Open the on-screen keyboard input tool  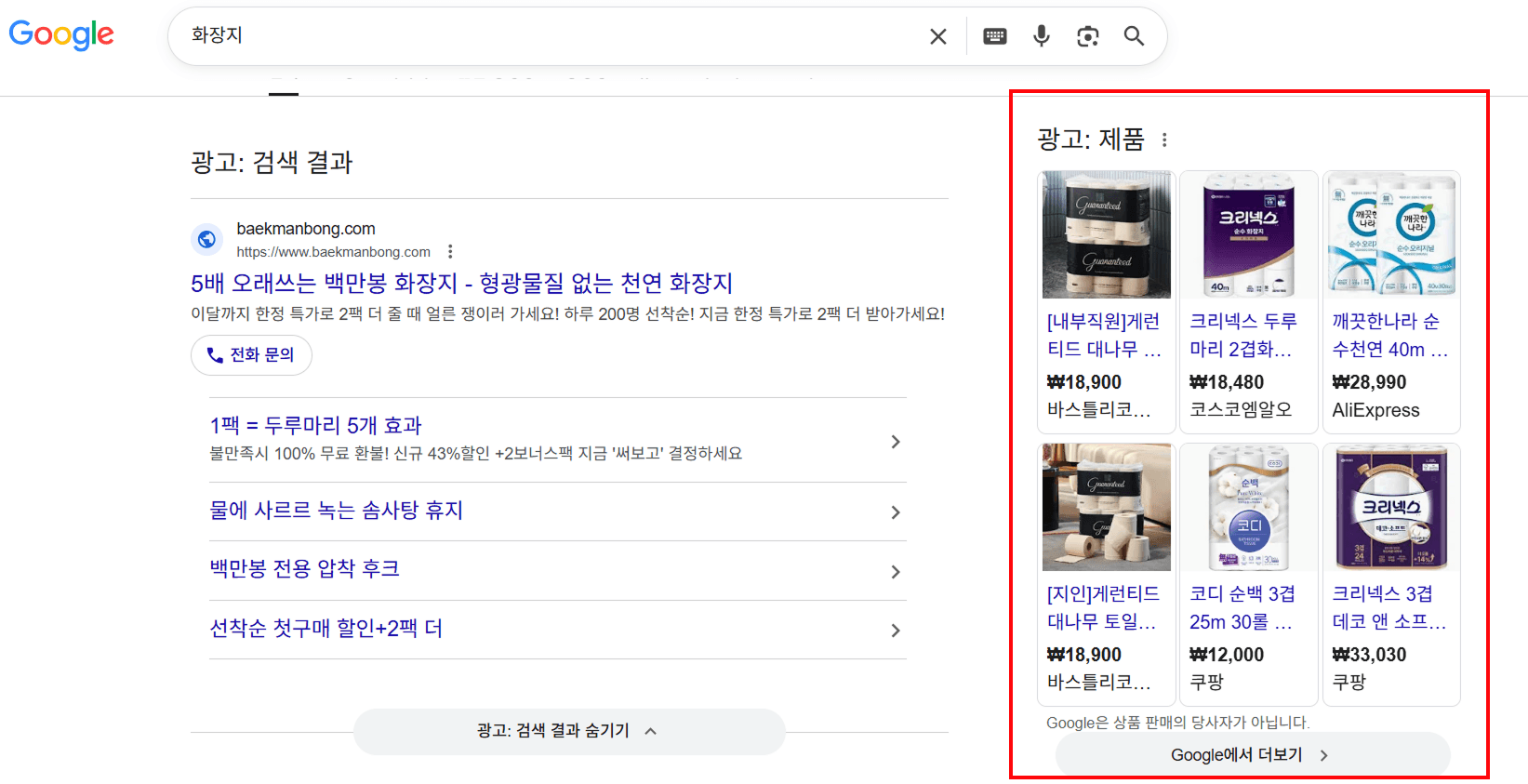[995, 36]
